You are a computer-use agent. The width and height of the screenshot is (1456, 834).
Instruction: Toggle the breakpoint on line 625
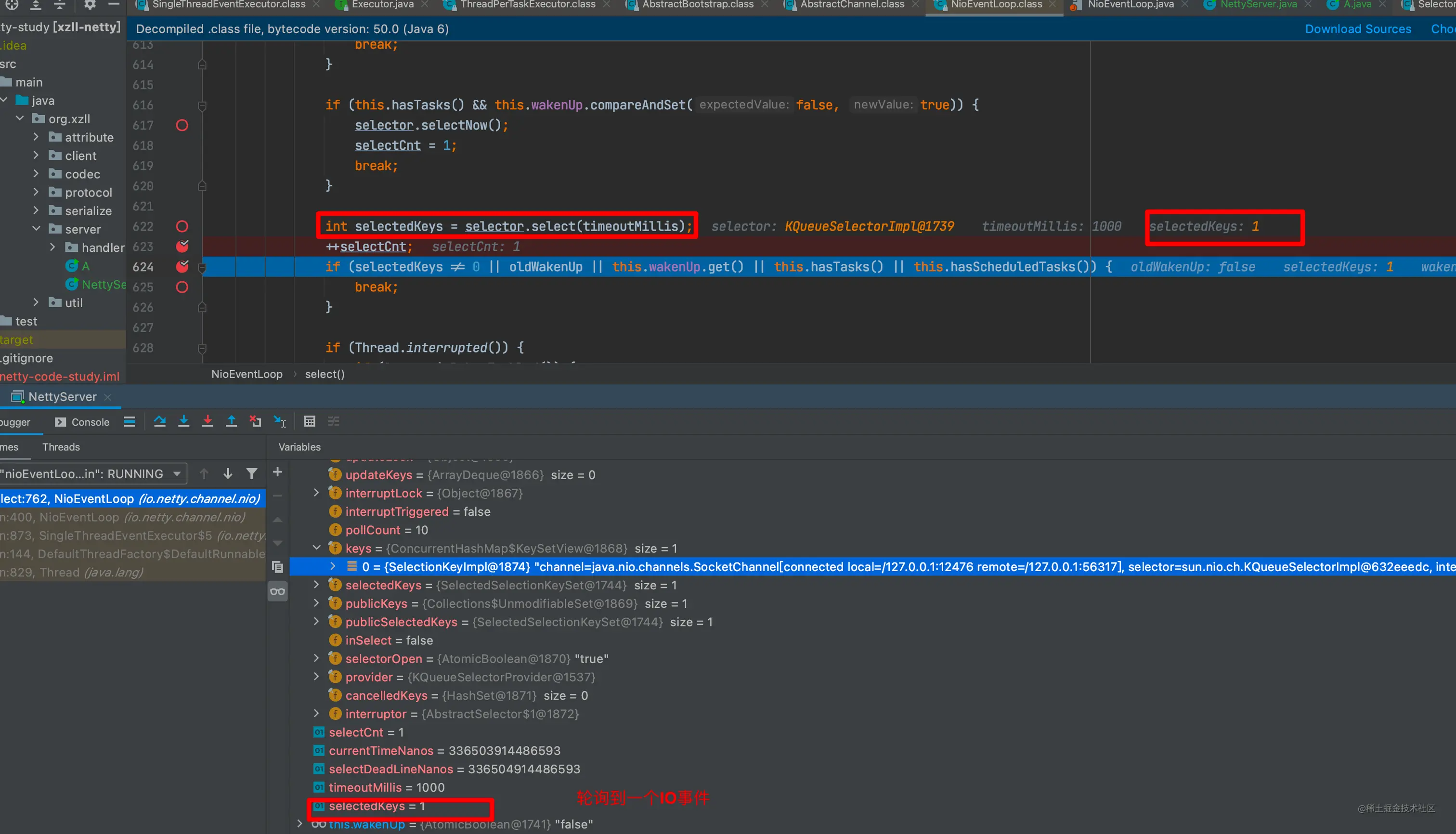[182, 287]
